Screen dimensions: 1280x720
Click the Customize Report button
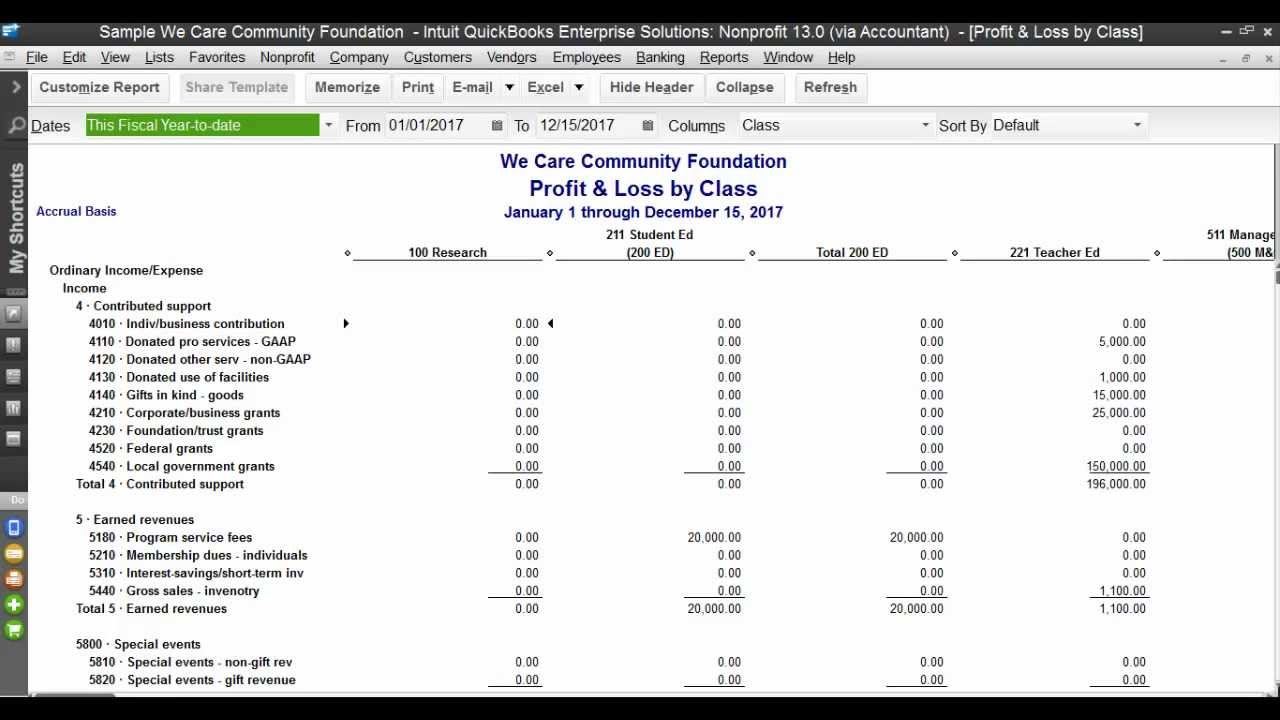99,88
